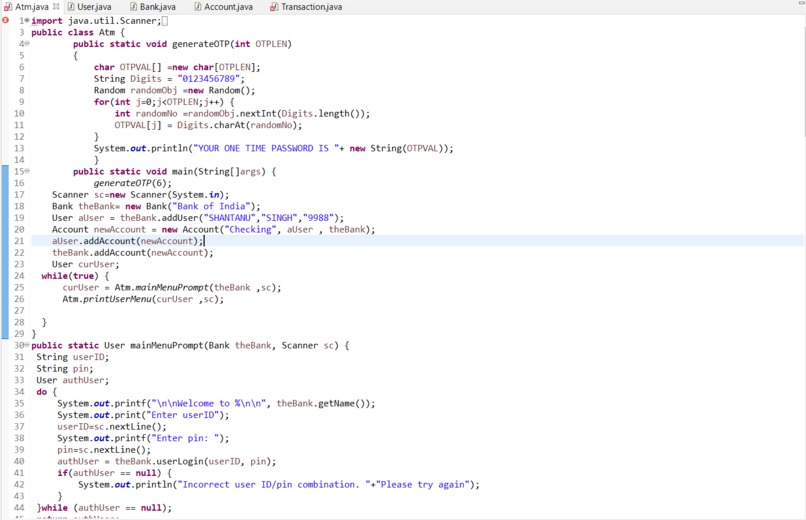Viewport: 806px width, 520px height.
Task: Select the Atm.java editor tab
Action: 27,7
